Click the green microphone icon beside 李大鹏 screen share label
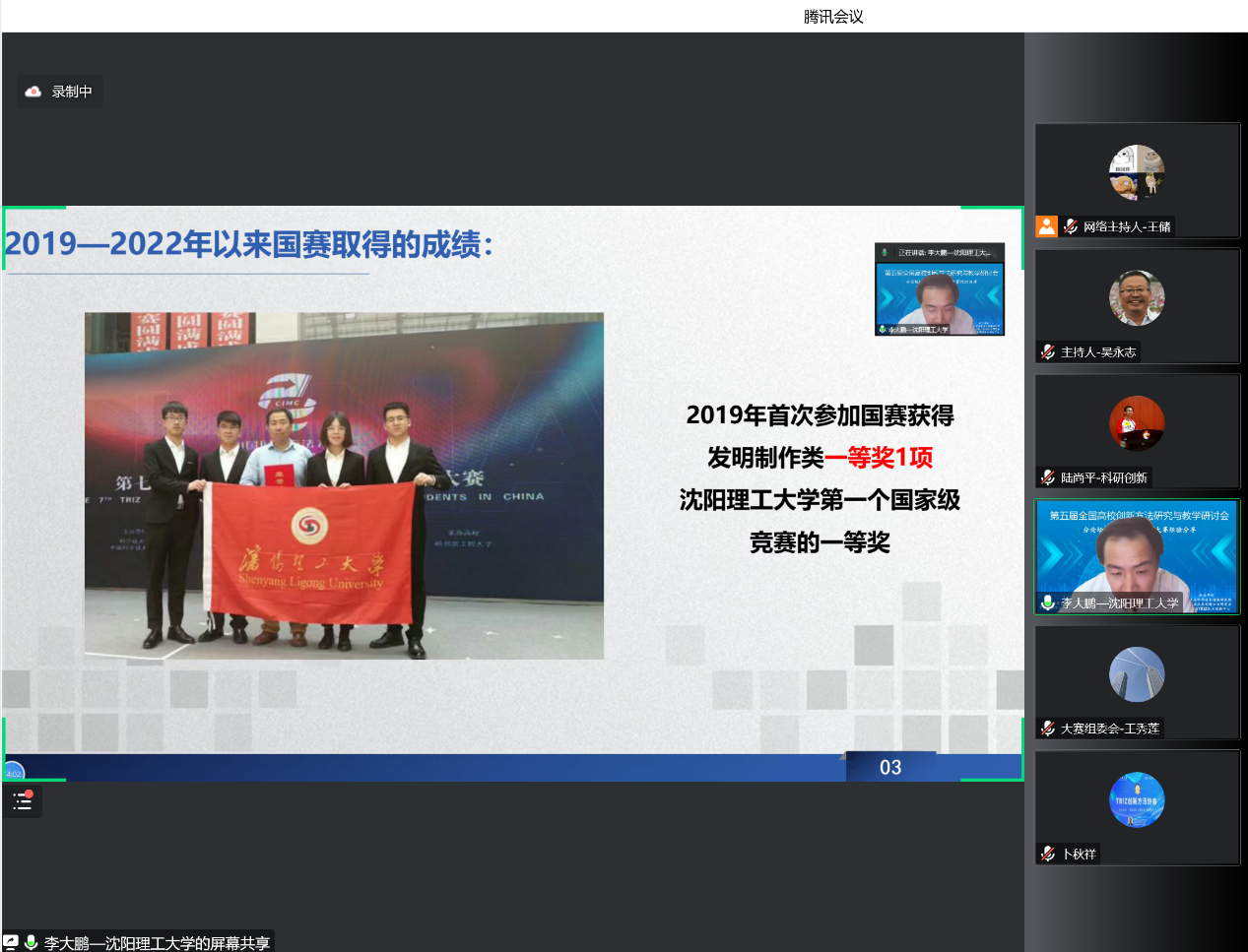Viewport: 1248px width, 952px height. pyautogui.click(x=31, y=942)
